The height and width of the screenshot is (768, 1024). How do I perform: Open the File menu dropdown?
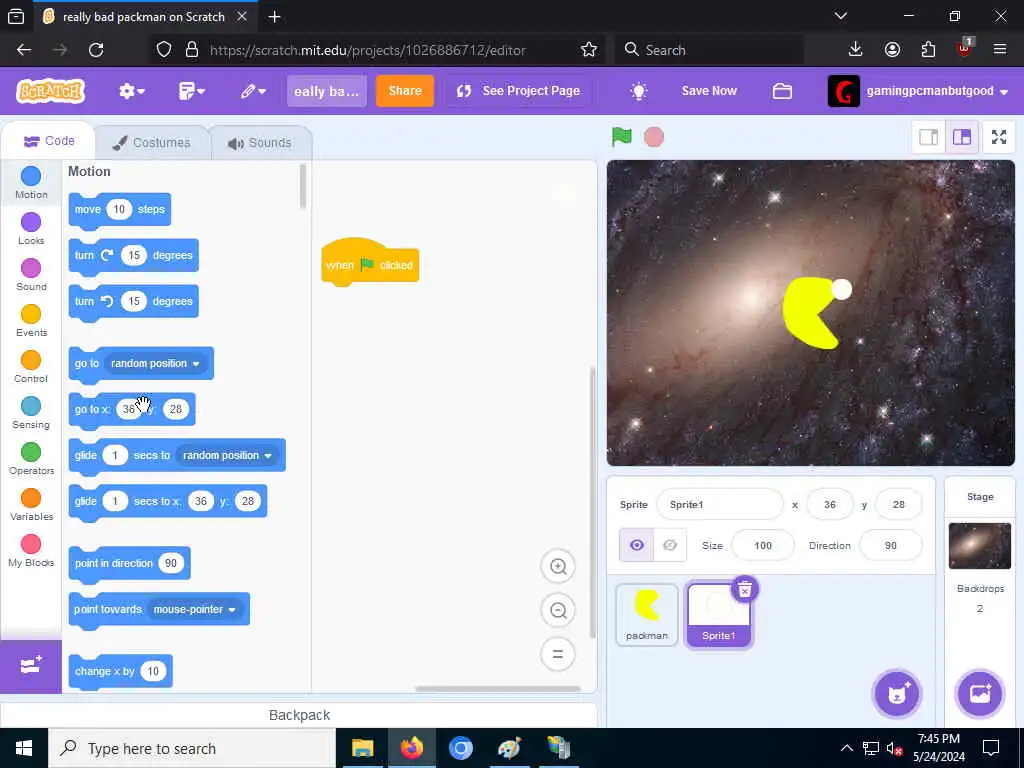coord(191,91)
